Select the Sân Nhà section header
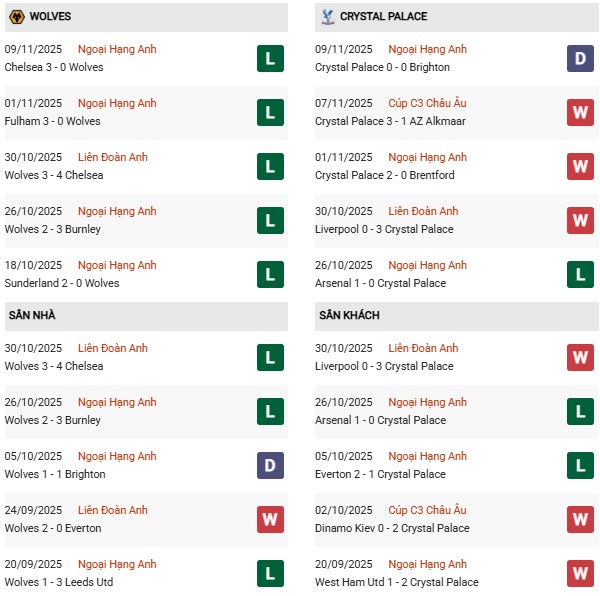Screen dimensions: 600x596 [34, 316]
